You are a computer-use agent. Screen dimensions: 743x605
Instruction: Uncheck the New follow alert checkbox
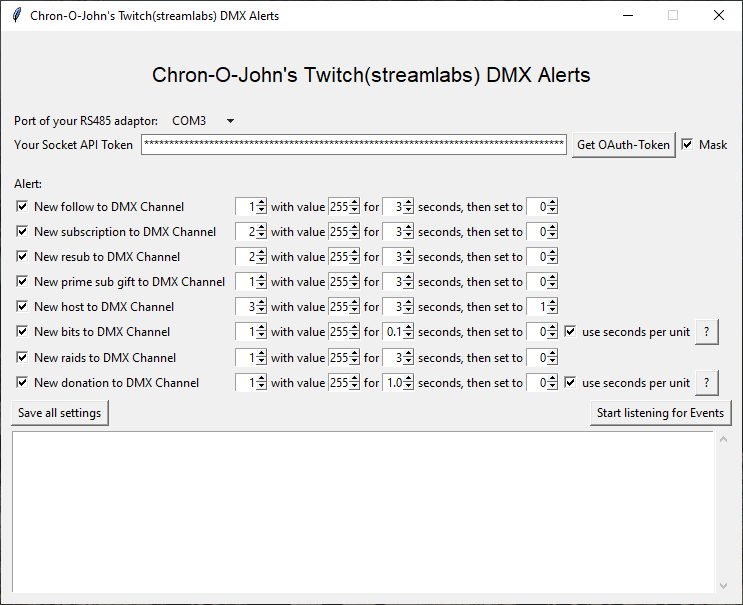coord(22,207)
